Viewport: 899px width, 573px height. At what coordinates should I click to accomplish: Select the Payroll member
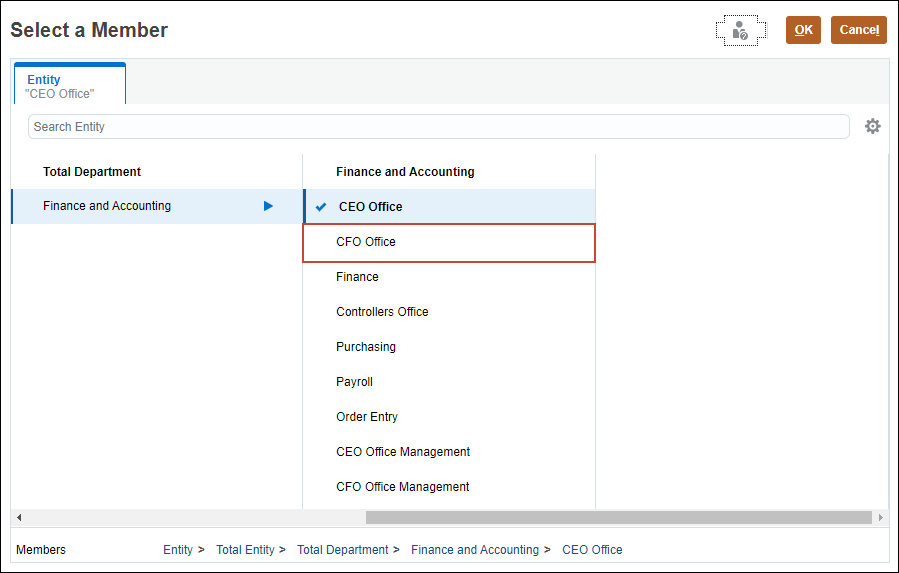click(449, 382)
